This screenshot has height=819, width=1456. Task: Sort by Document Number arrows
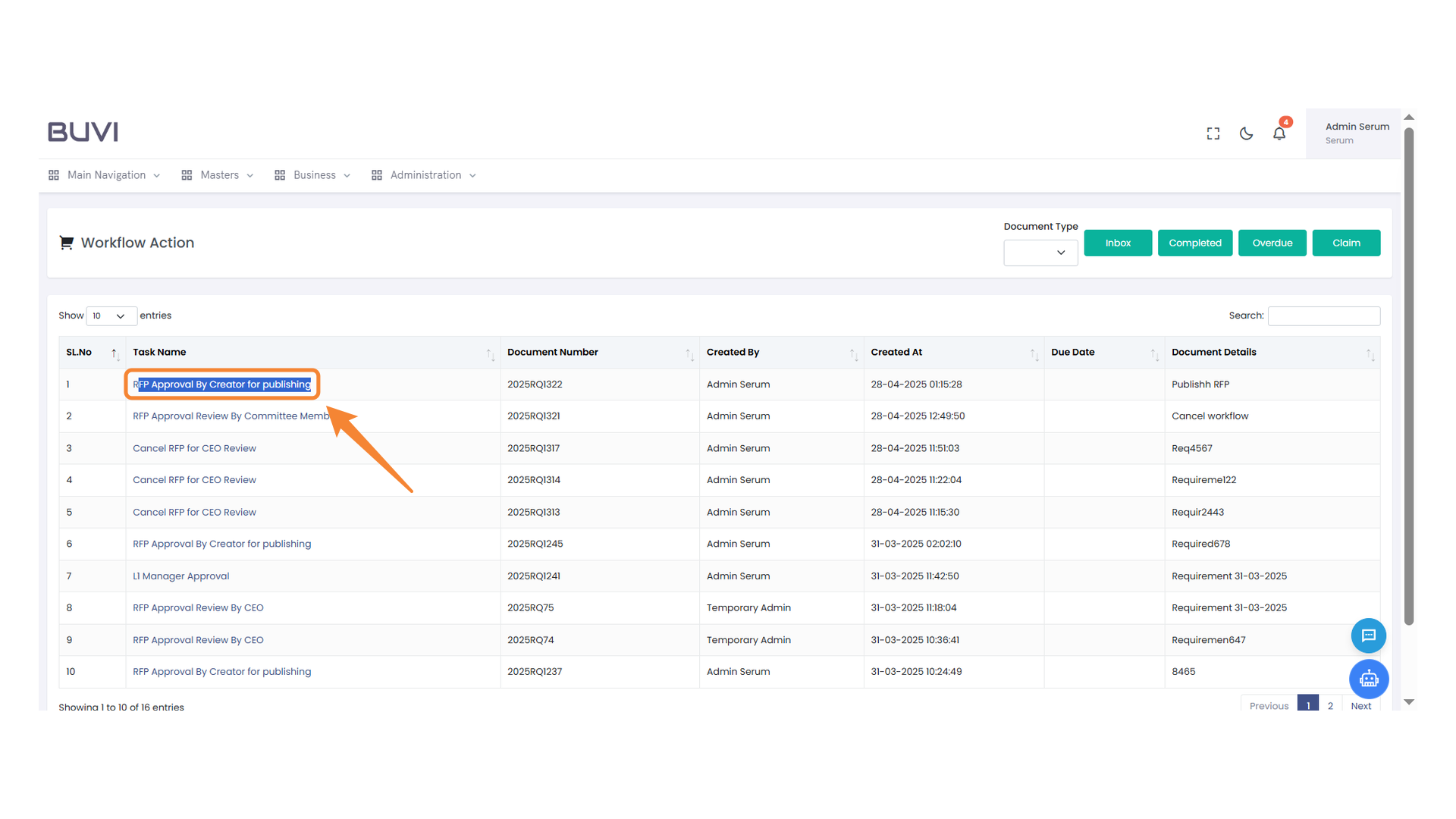[x=689, y=353]
